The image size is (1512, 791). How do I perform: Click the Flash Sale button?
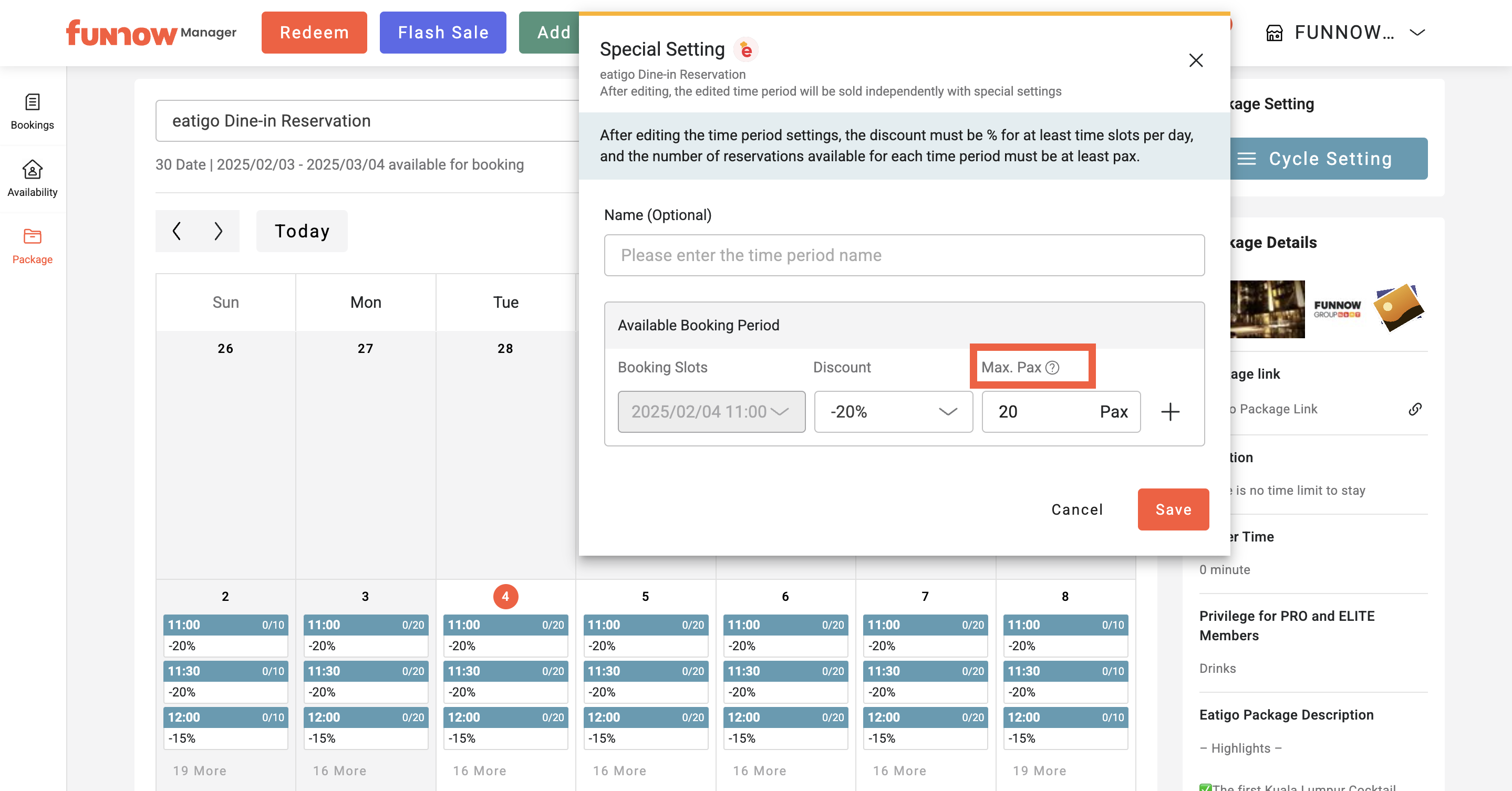[442, 32]
